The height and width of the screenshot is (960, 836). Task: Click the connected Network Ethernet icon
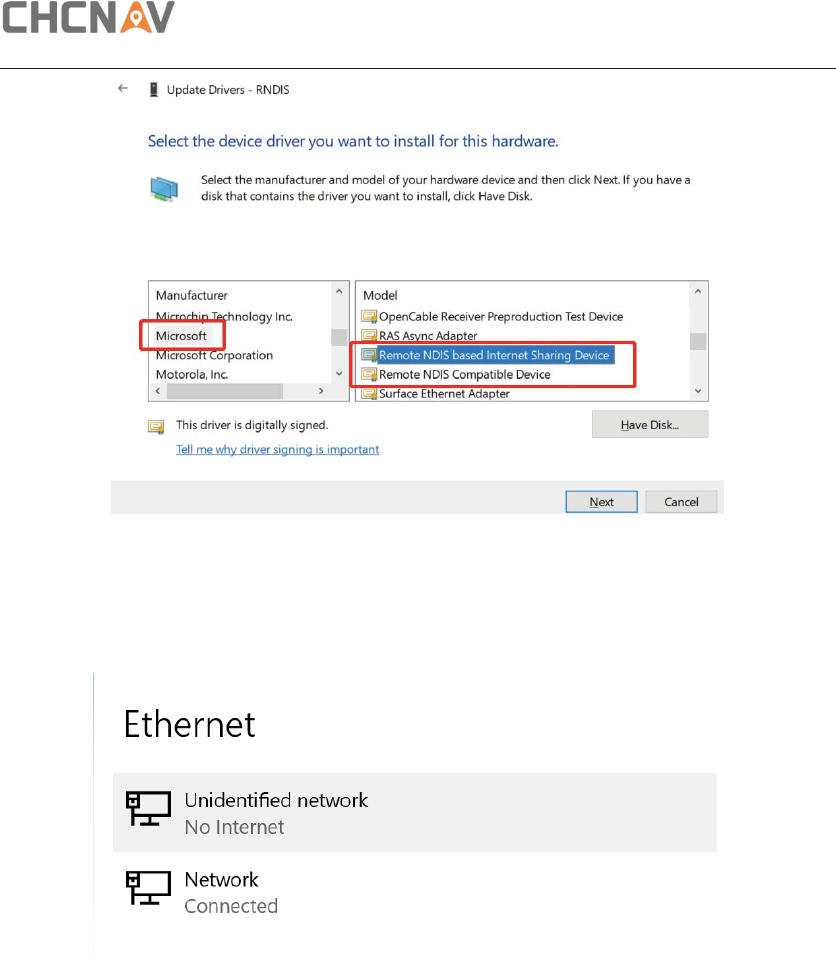click(148, 888)
